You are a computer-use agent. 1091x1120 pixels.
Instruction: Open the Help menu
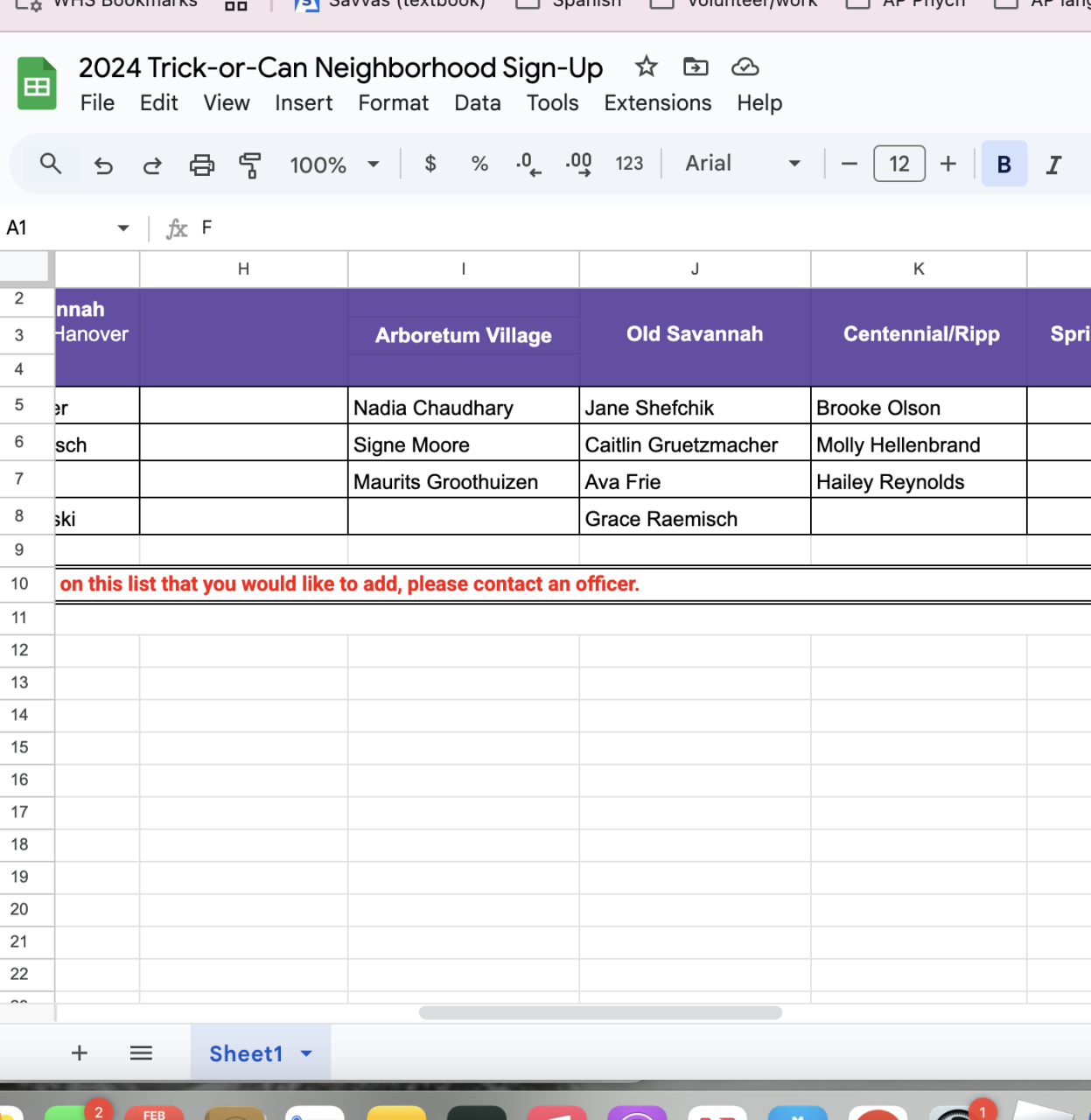tap(759, 103)
